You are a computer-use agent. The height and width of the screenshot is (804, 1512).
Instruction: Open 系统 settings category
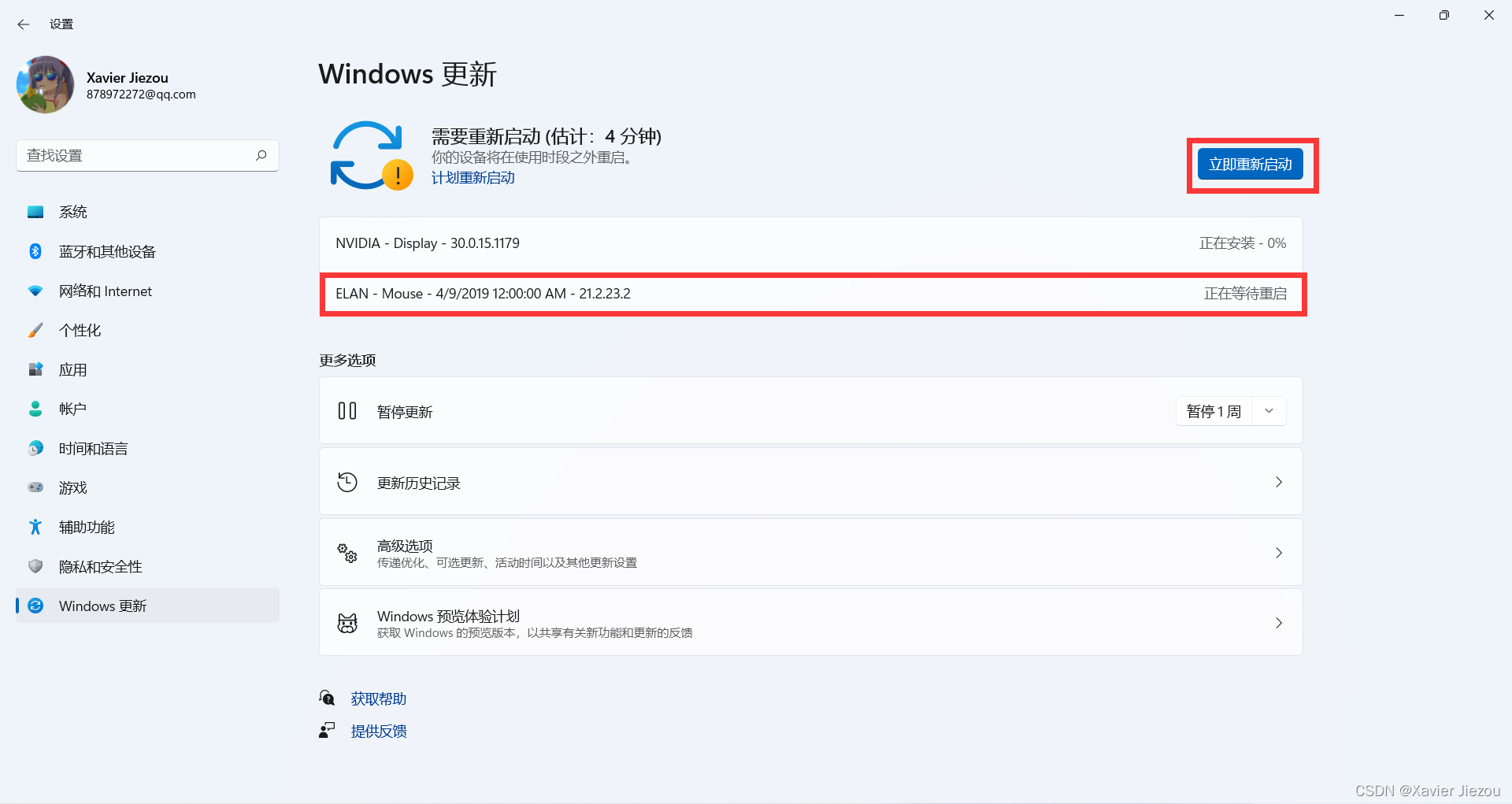(x=147, y=212)
